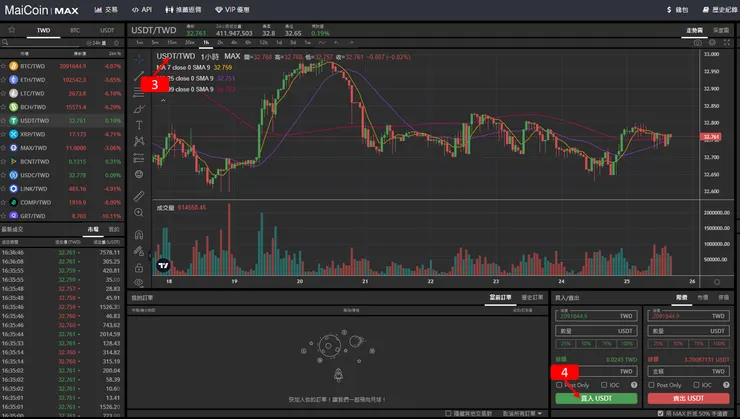Undo the last chart action

pos(337,42)
